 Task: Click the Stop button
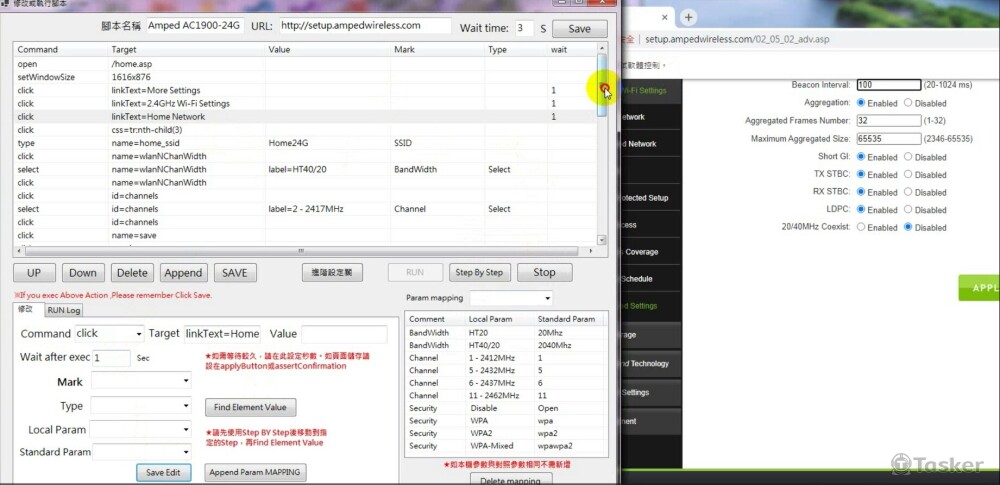[x=544, y=272]
